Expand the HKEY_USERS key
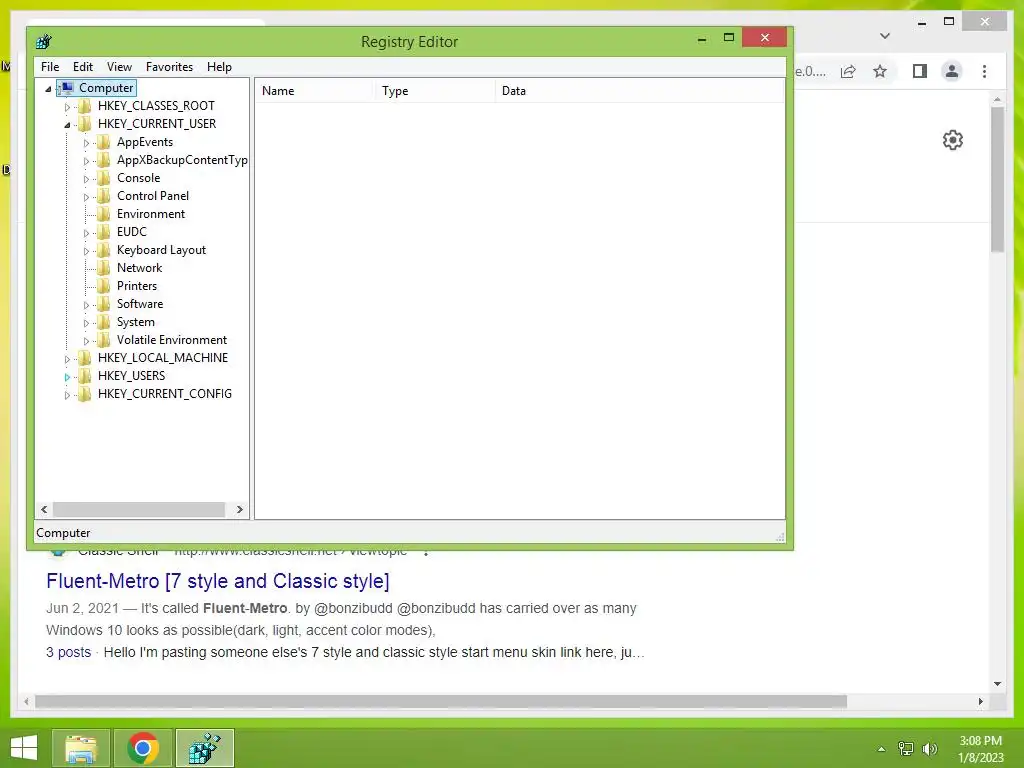This screenshot has height=768, width=1024. 67,377
